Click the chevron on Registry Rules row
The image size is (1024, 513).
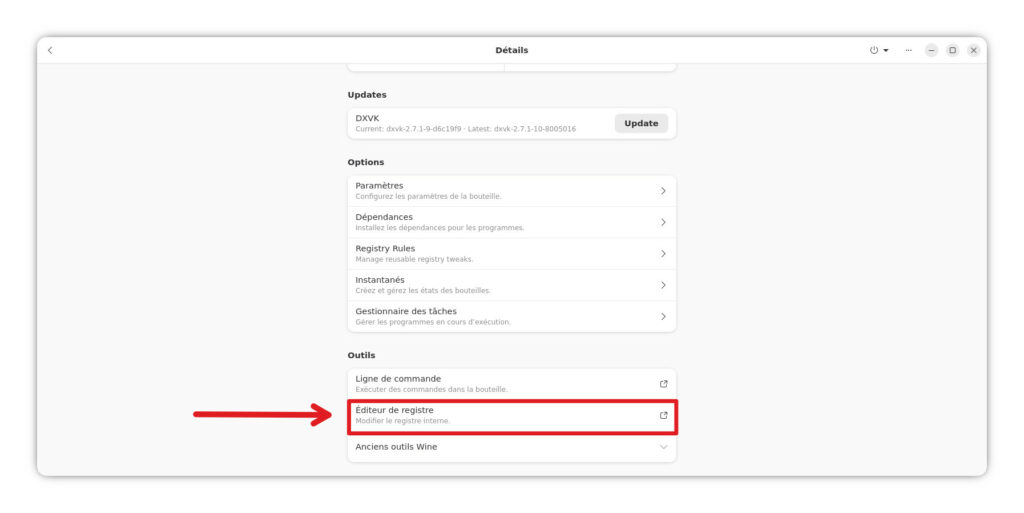(663, 254)
